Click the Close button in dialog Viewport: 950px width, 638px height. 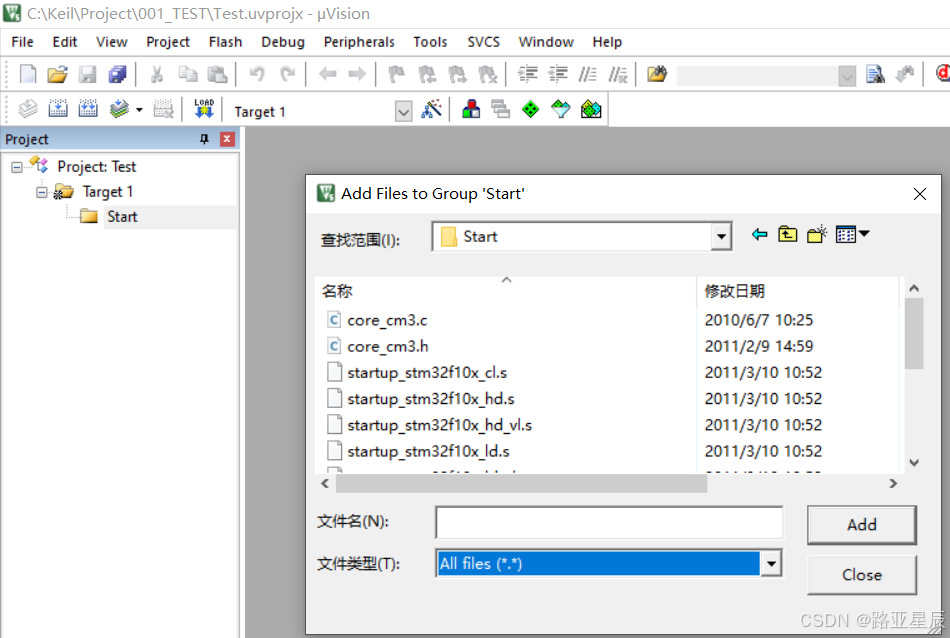point(862,575)
